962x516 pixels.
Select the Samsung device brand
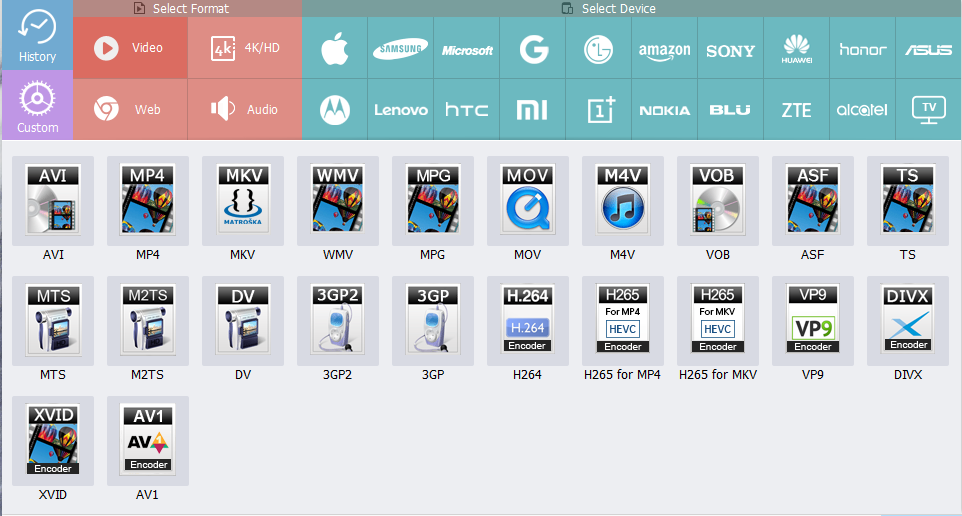pyautogui.click(x=401, y=48)
